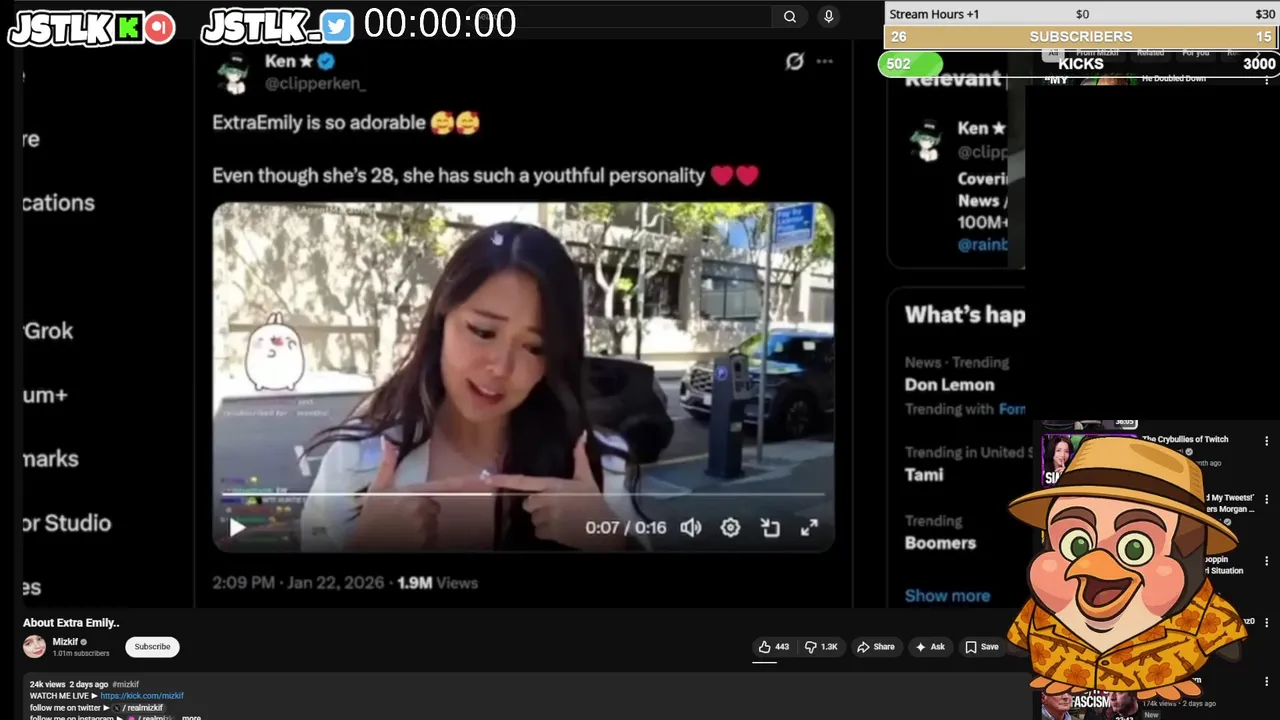Image resolution: width=1280 pixels, height=720 pixels.
Task: Click the verified badge next to Ken
Action: (x=326, y=61)
